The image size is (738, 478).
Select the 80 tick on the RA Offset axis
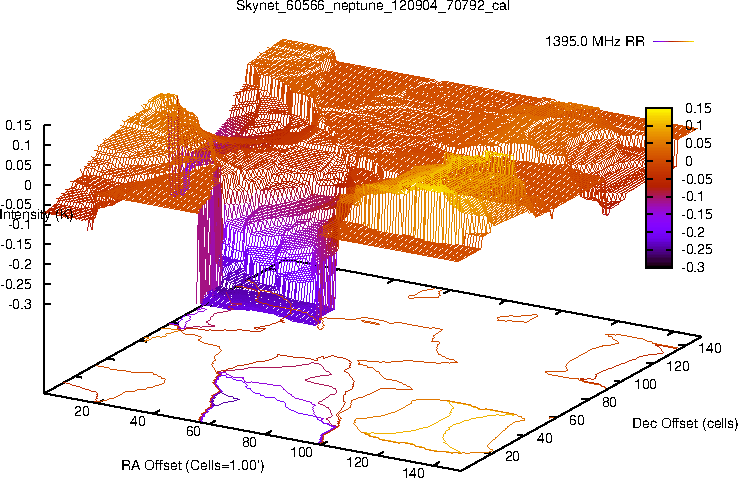[249, 442]
